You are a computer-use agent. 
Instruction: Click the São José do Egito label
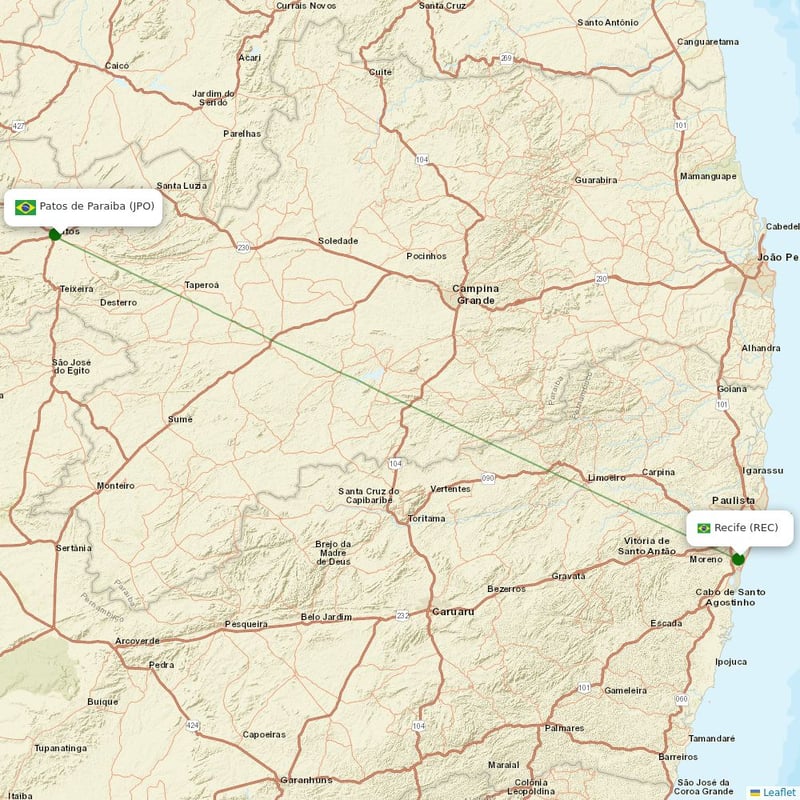click(71, 366)
